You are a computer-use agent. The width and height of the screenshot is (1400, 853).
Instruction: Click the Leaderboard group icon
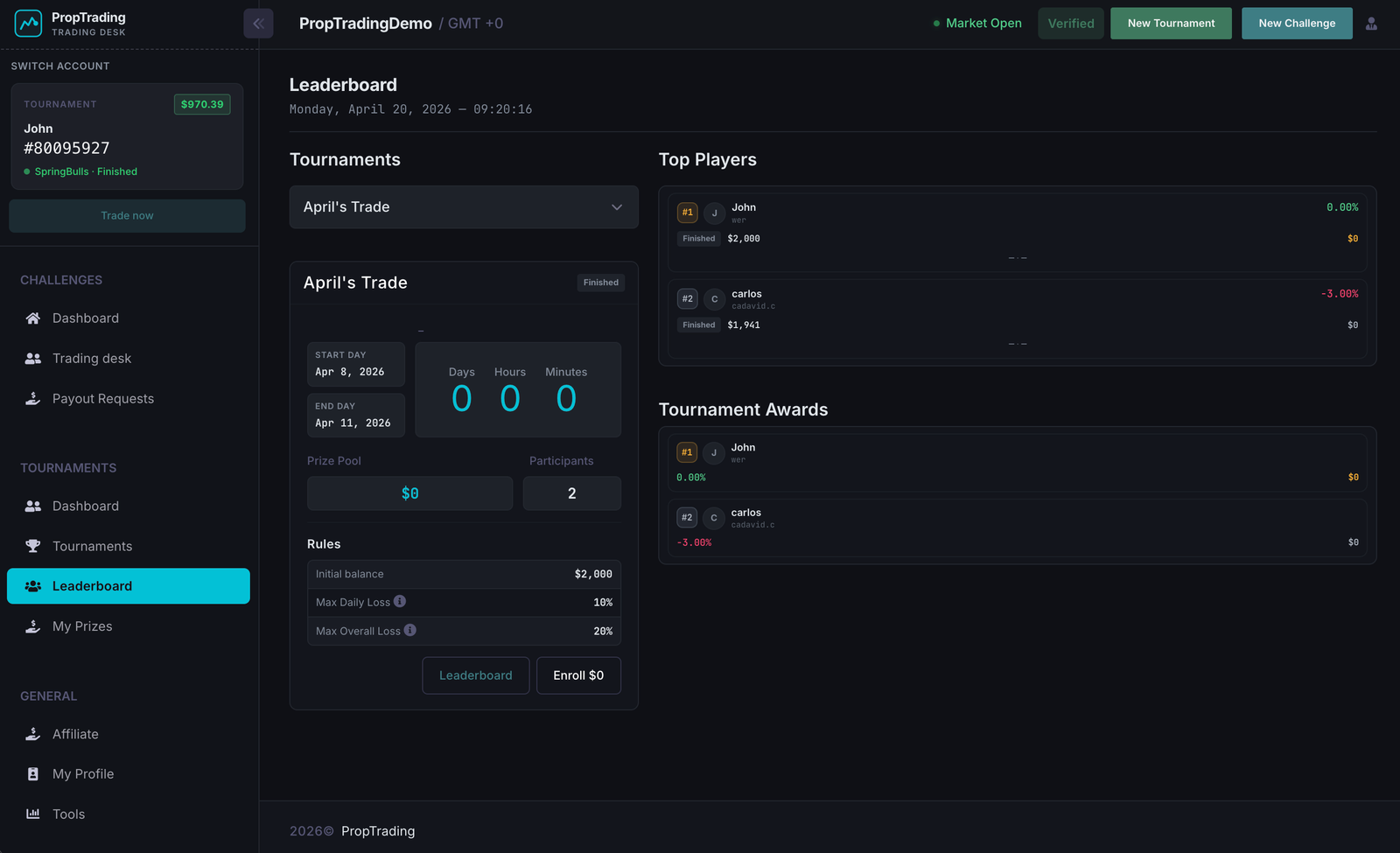(32, 585)
